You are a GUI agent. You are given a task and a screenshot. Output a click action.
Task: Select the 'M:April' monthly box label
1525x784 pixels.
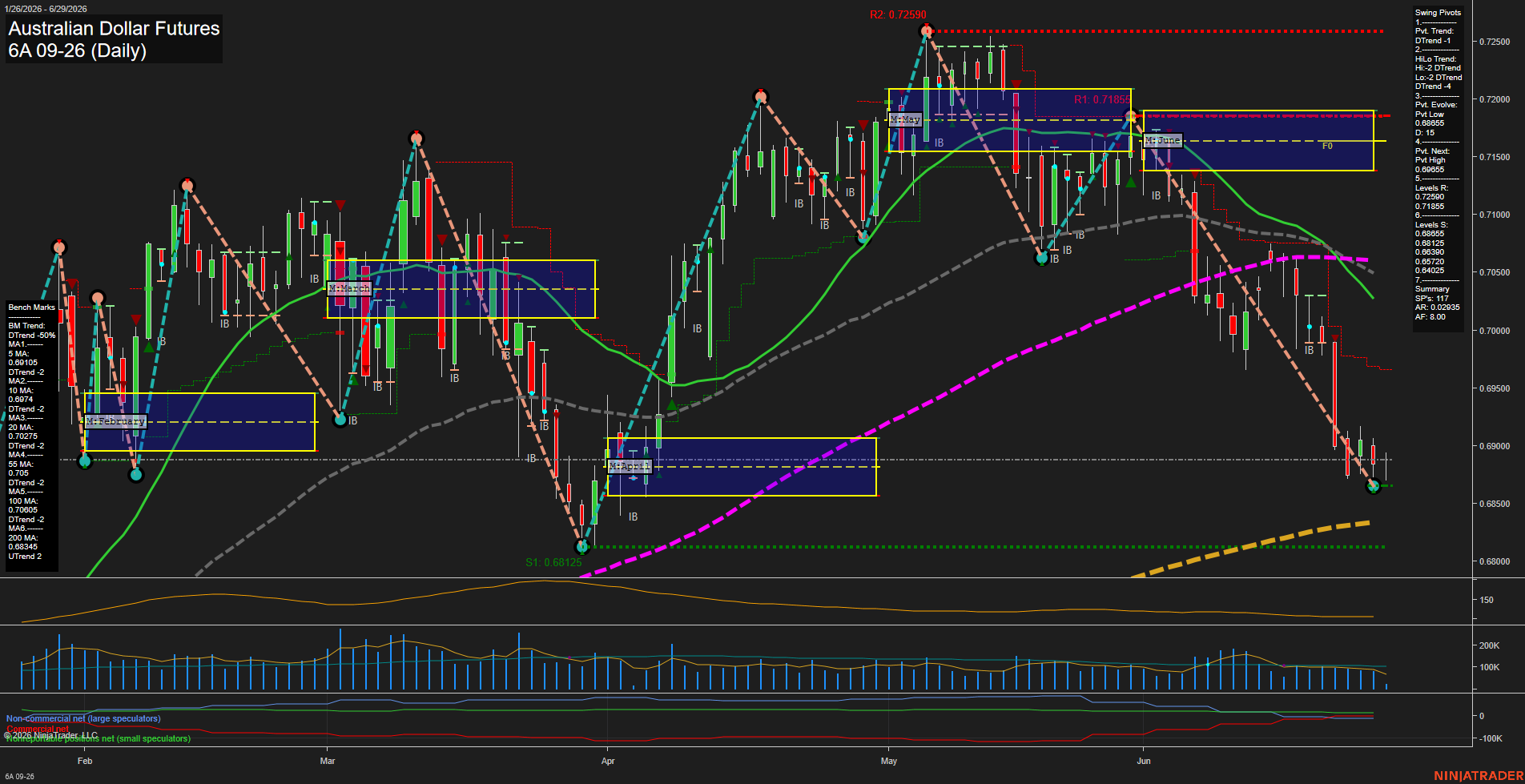(630, 466)
